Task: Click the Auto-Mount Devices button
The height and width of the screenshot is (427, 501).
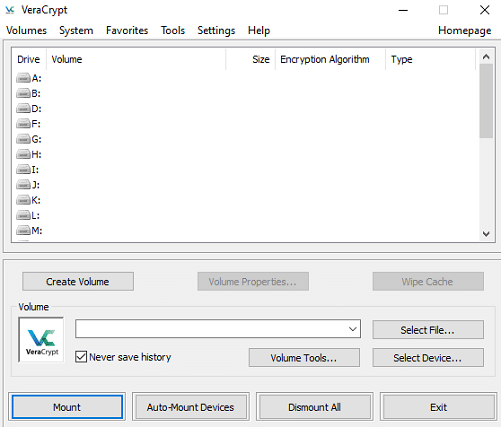Action: click(191, 407)
